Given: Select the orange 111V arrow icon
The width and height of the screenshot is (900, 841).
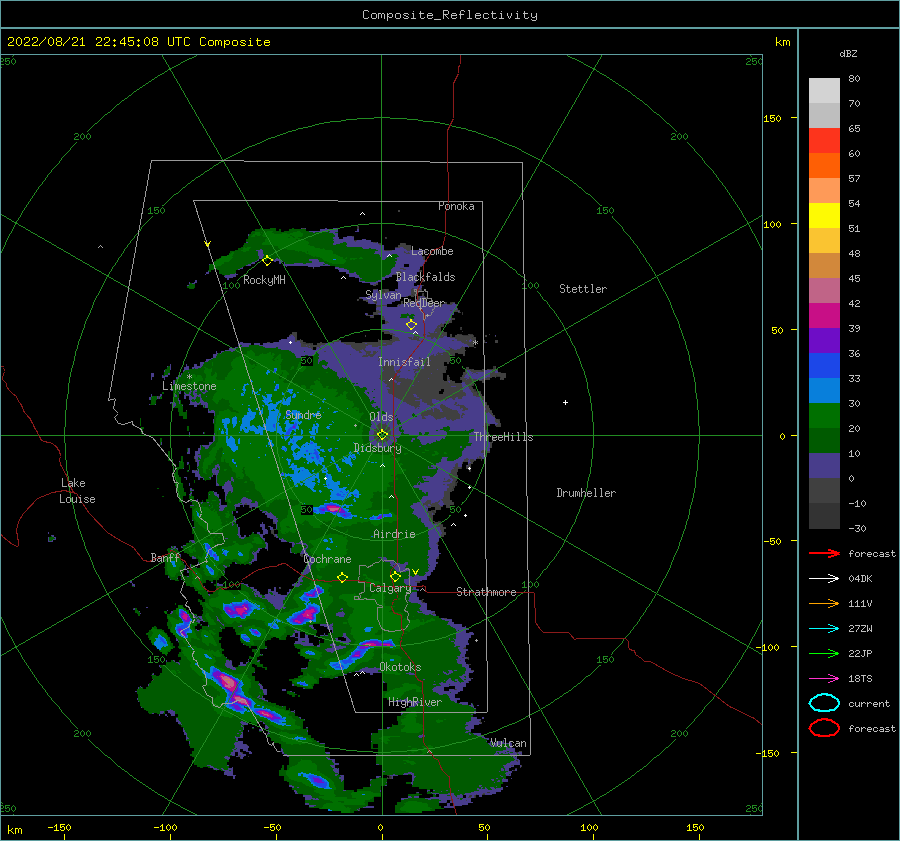Looking at the screenshot, I should point(824,603).
